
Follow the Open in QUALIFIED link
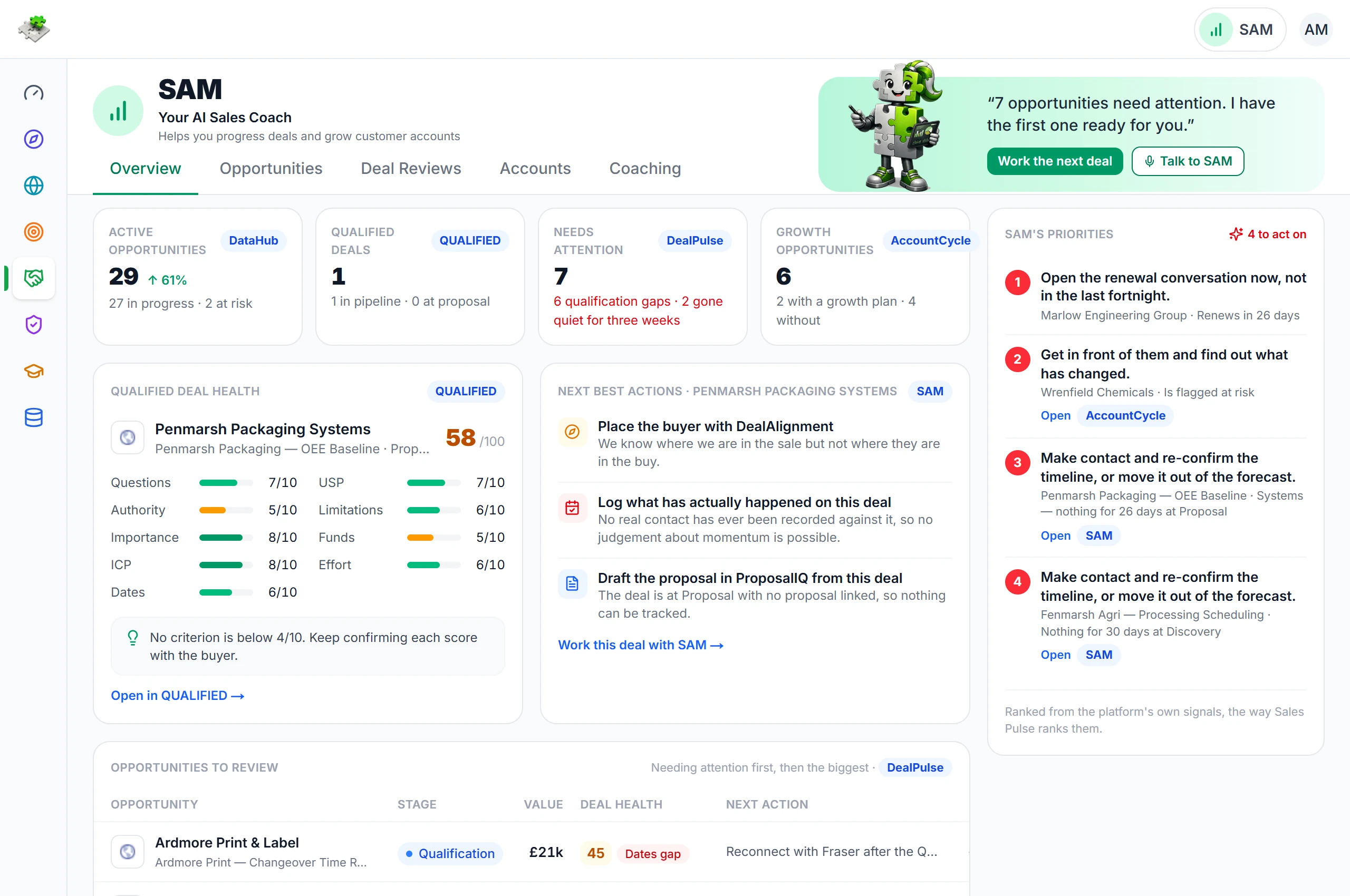click(178, 695)
